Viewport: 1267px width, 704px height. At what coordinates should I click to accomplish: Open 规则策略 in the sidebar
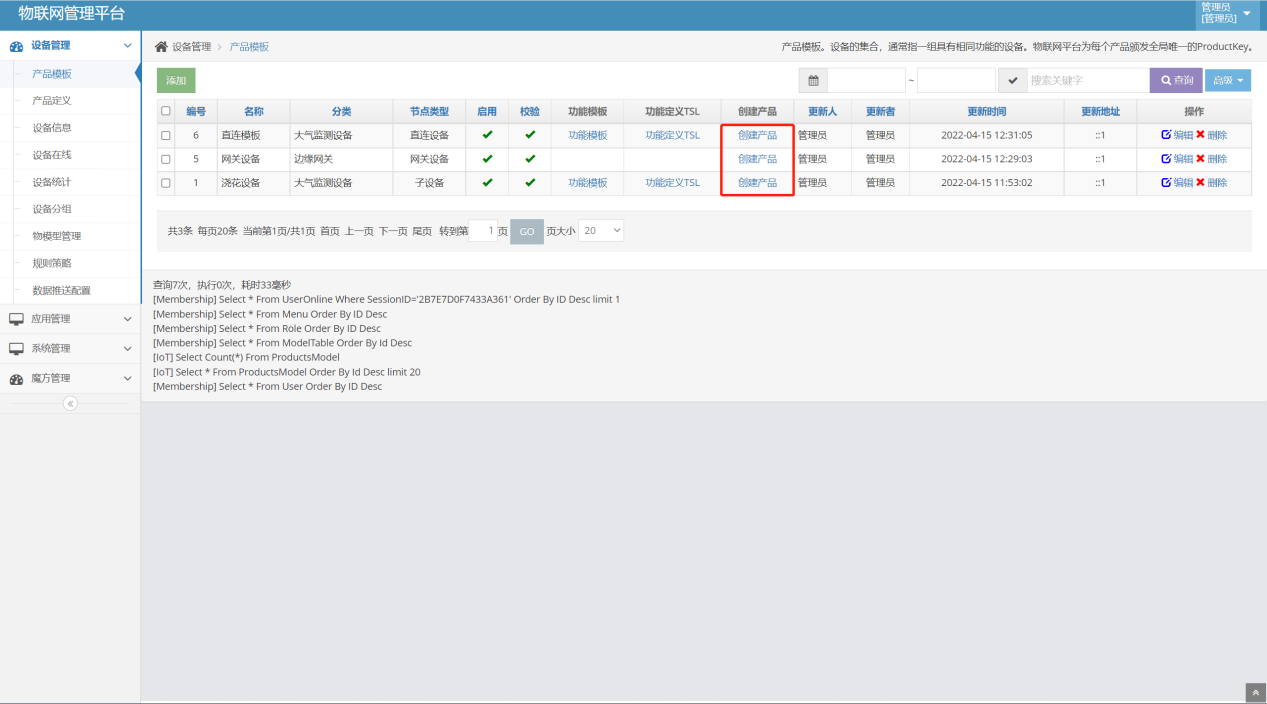tap(52, 263)
